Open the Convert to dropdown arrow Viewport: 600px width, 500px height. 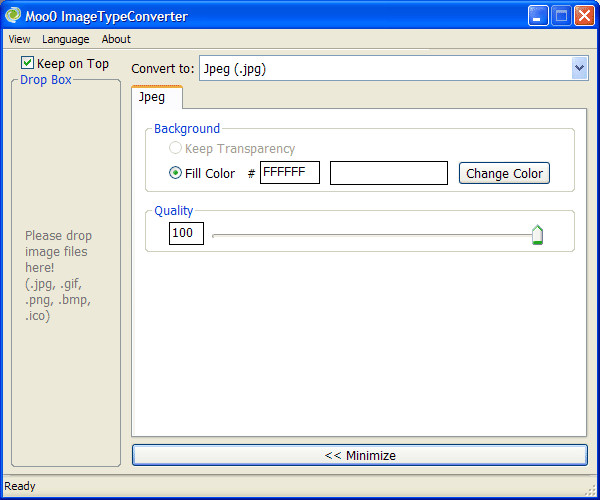point(579,68)
